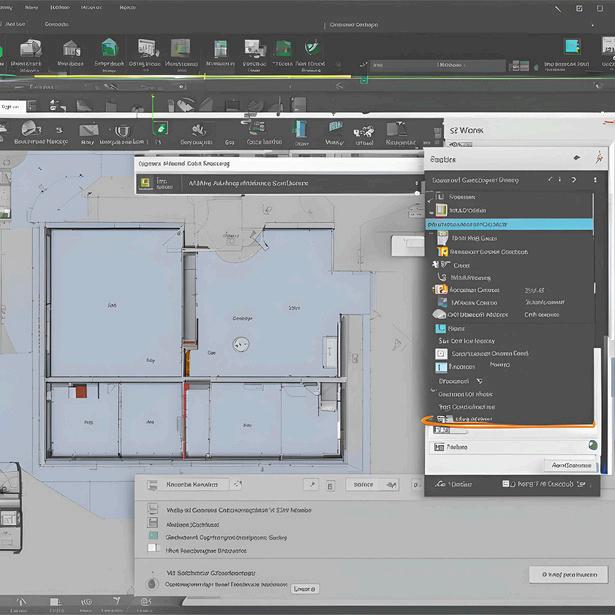Image resolution: width=615 pixels, height=615 pixels.
Task: Click the red marker on the floor plan
Action: pyautogui.click(x=81, y=391)
